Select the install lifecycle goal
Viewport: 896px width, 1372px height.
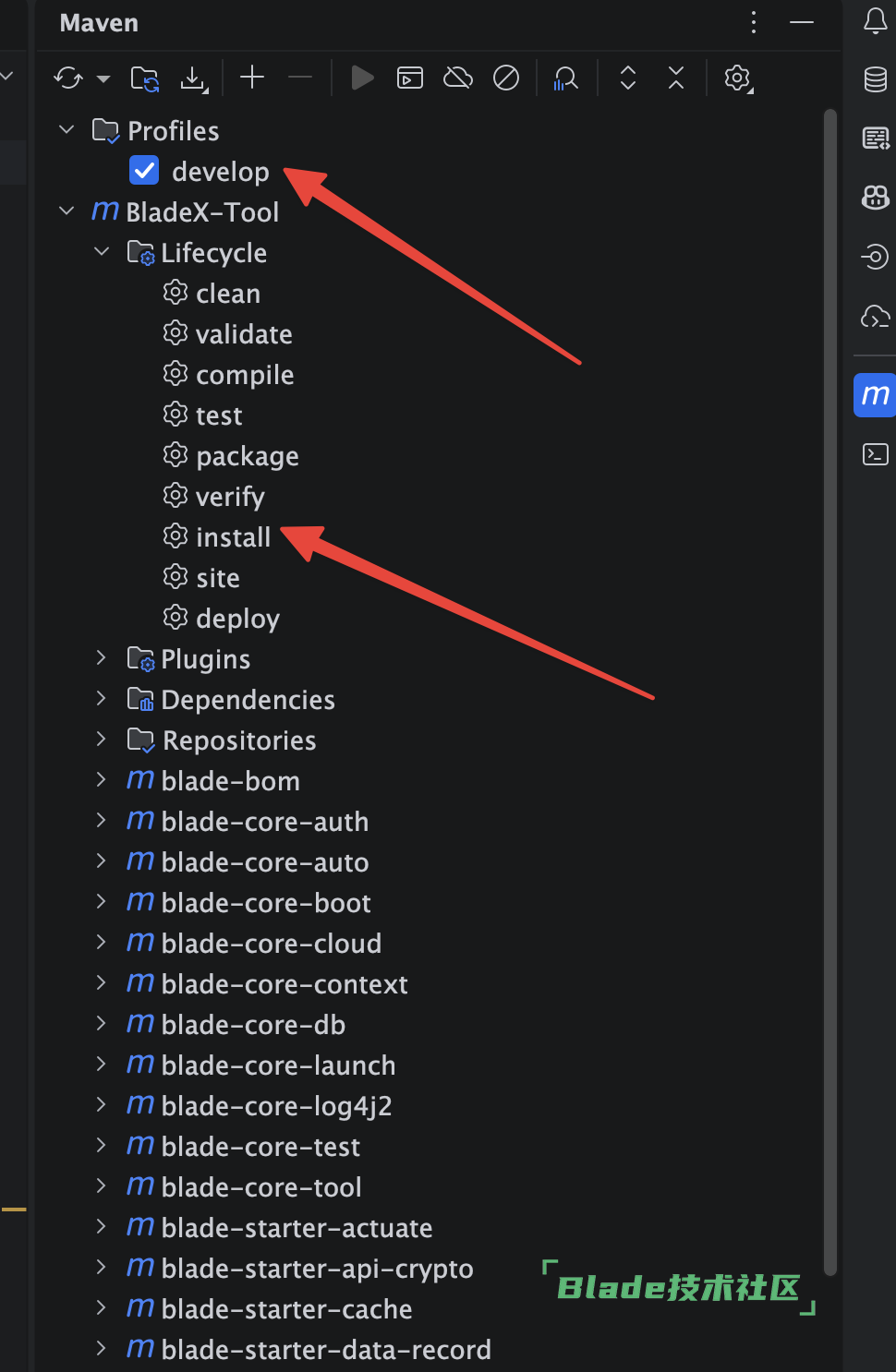233,537
